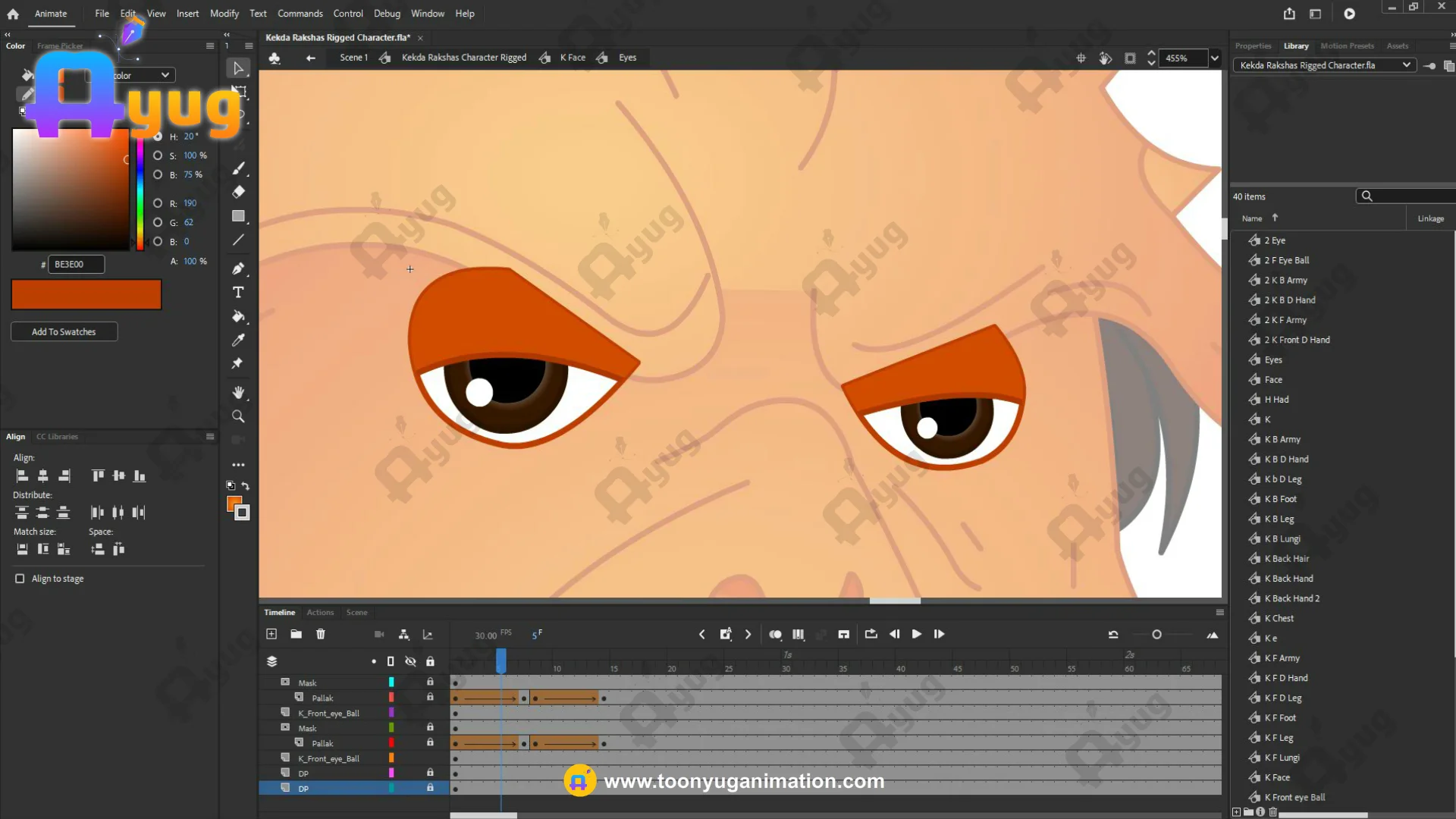This screenshot has height=819, width=1456.
Task: Open the color type dropdown
Action: coord(165,75)
